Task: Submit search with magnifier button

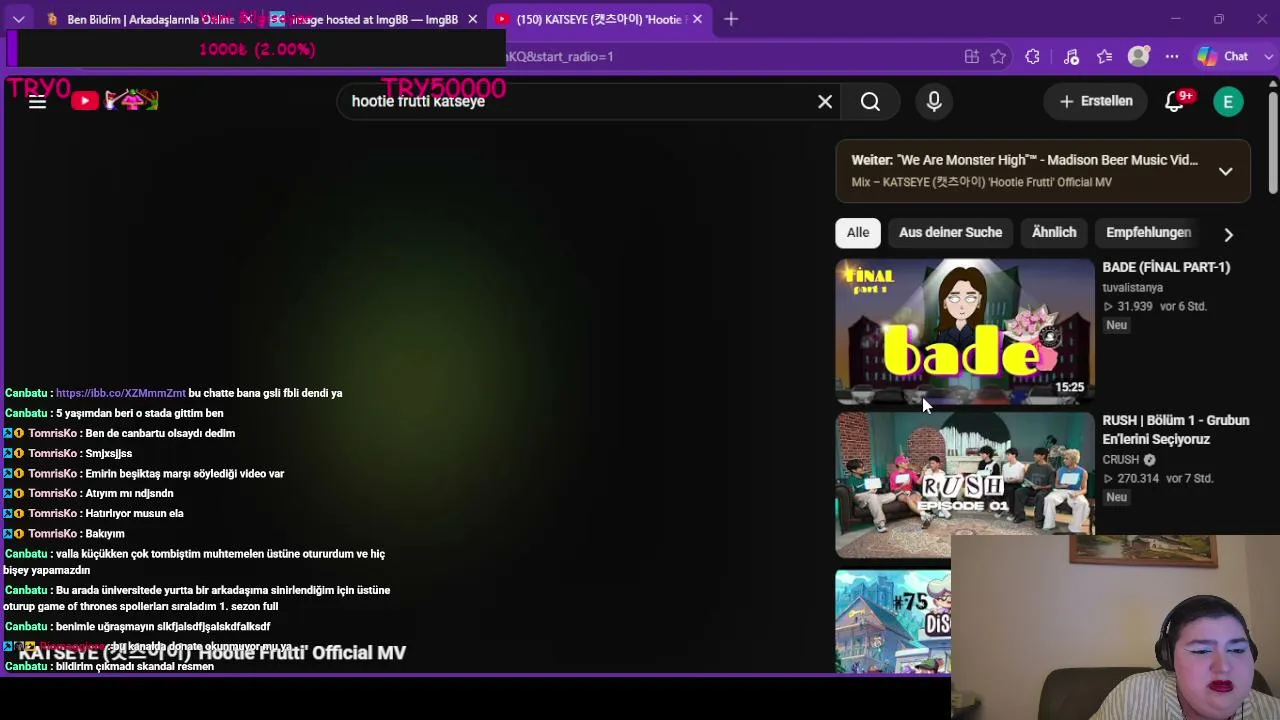Action: [x=870, y=101]
